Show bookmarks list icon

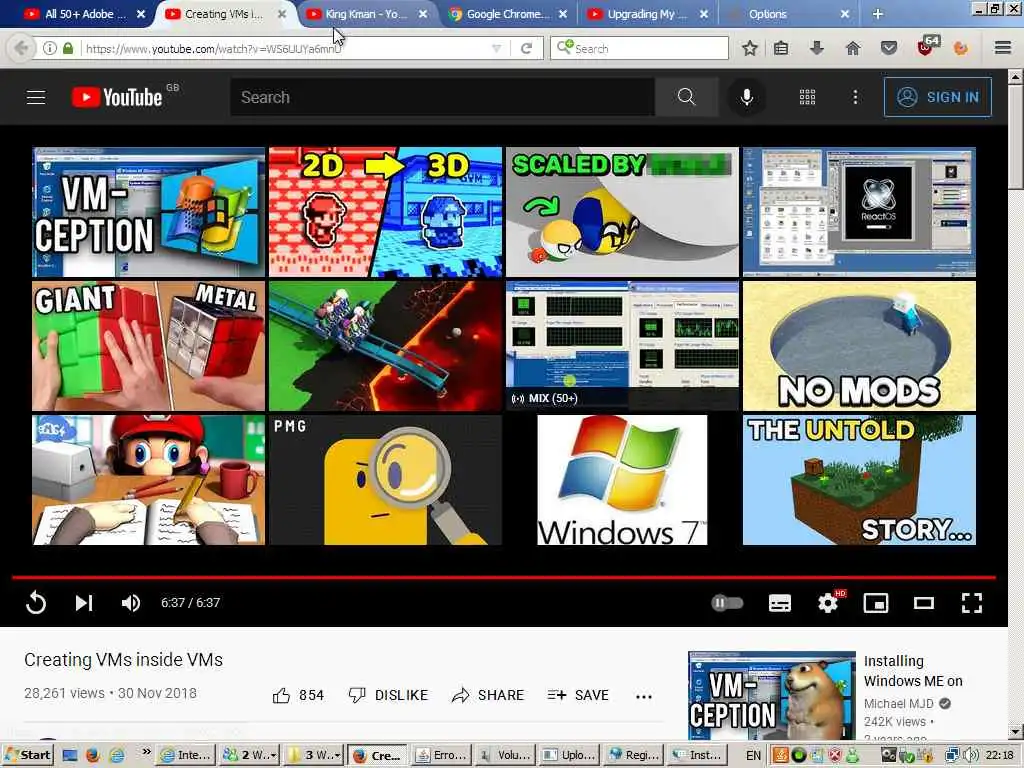[x=781, y=48]
